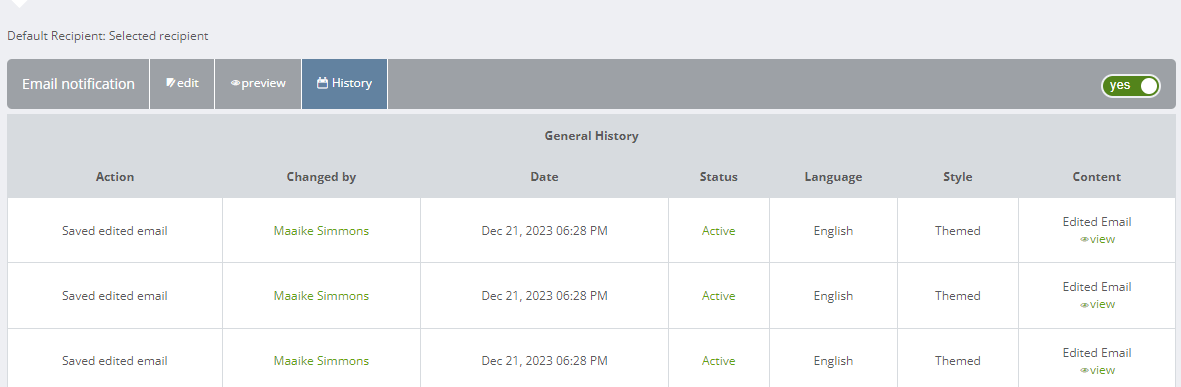Viewport: 1181px width, 387px height.
Task: Click the view eye icon in the first history row
Action: (x=1085, y=239)
